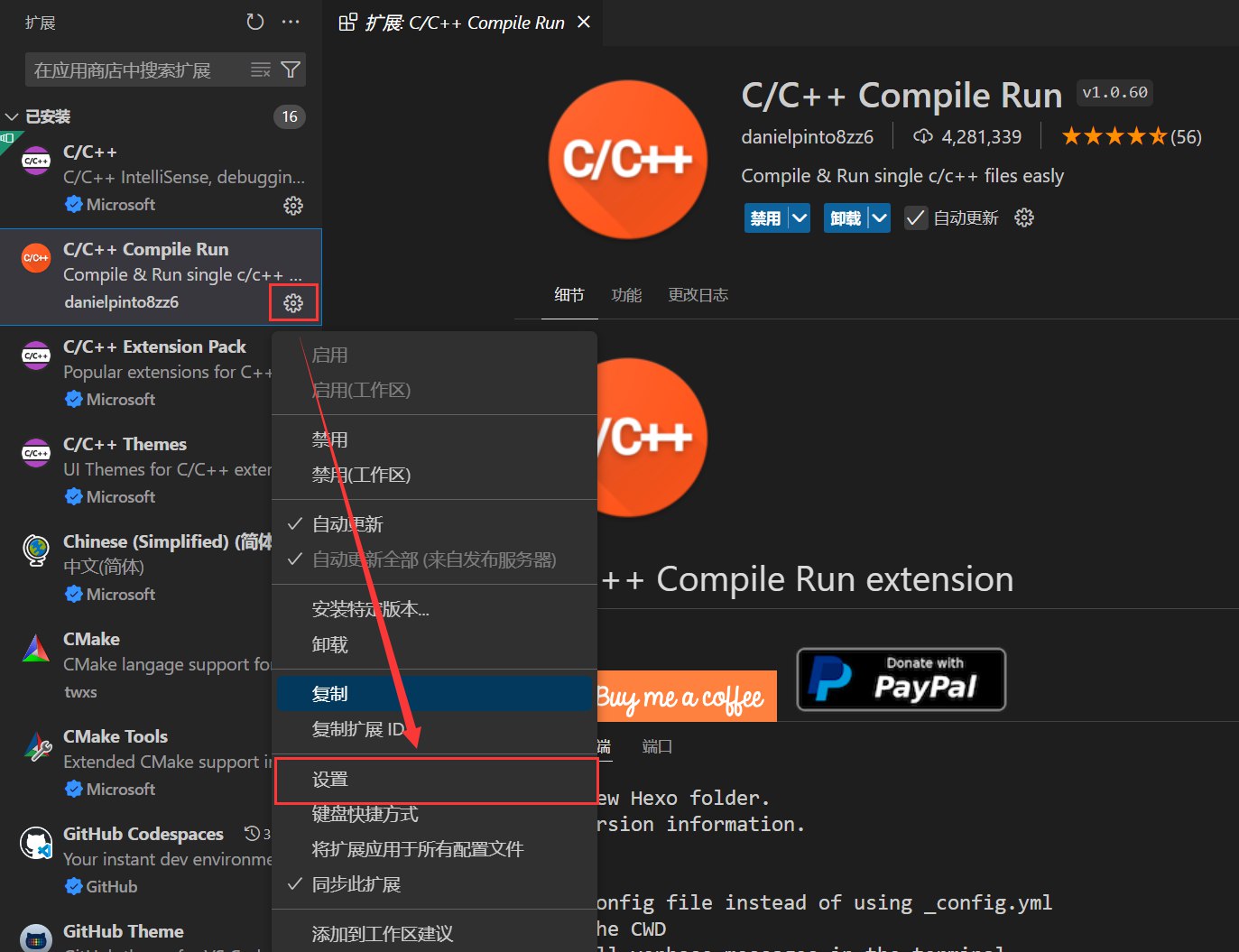Switch to the 细节 tab

569,295
